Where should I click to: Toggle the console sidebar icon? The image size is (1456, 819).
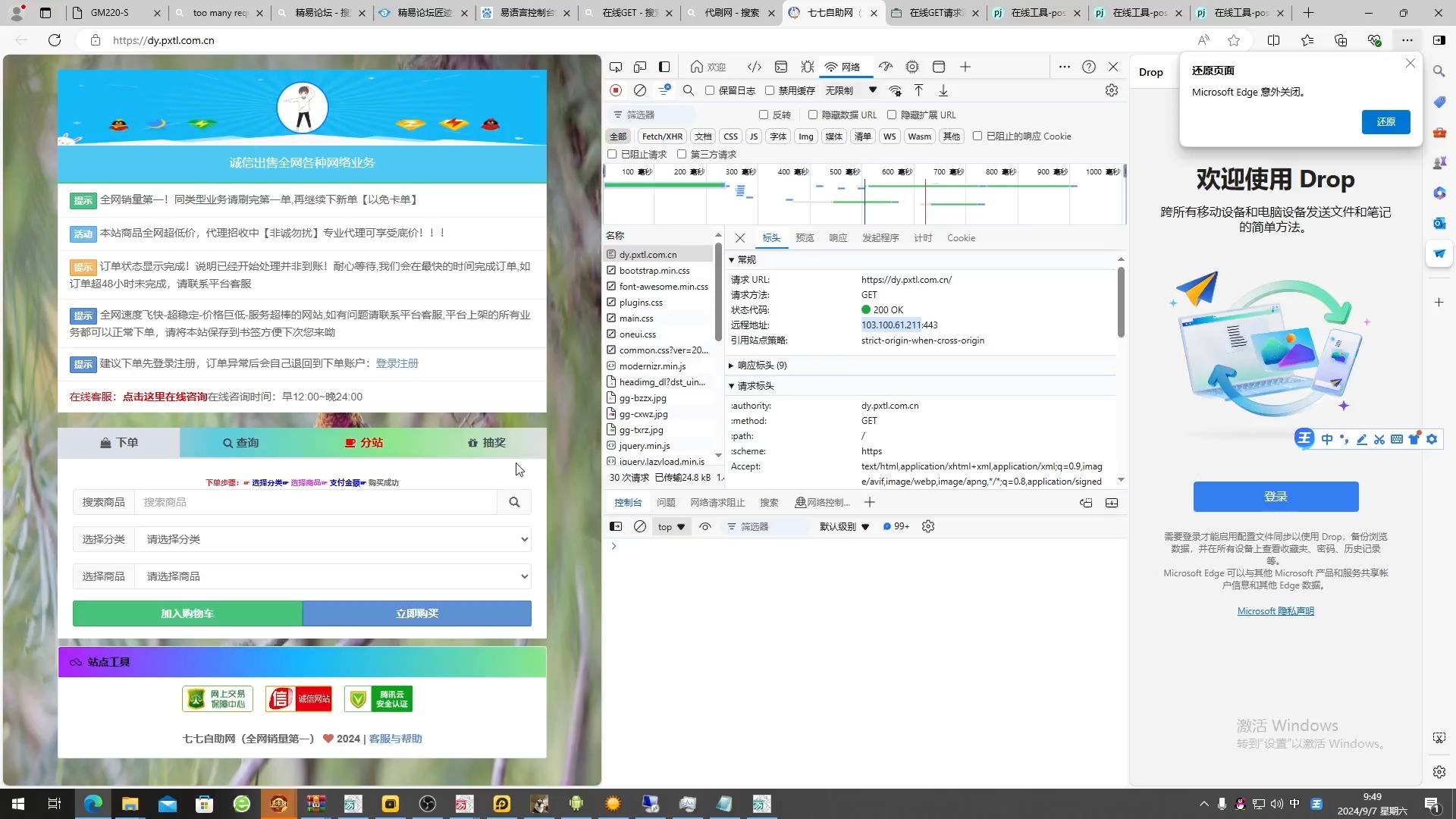[616, 526]
